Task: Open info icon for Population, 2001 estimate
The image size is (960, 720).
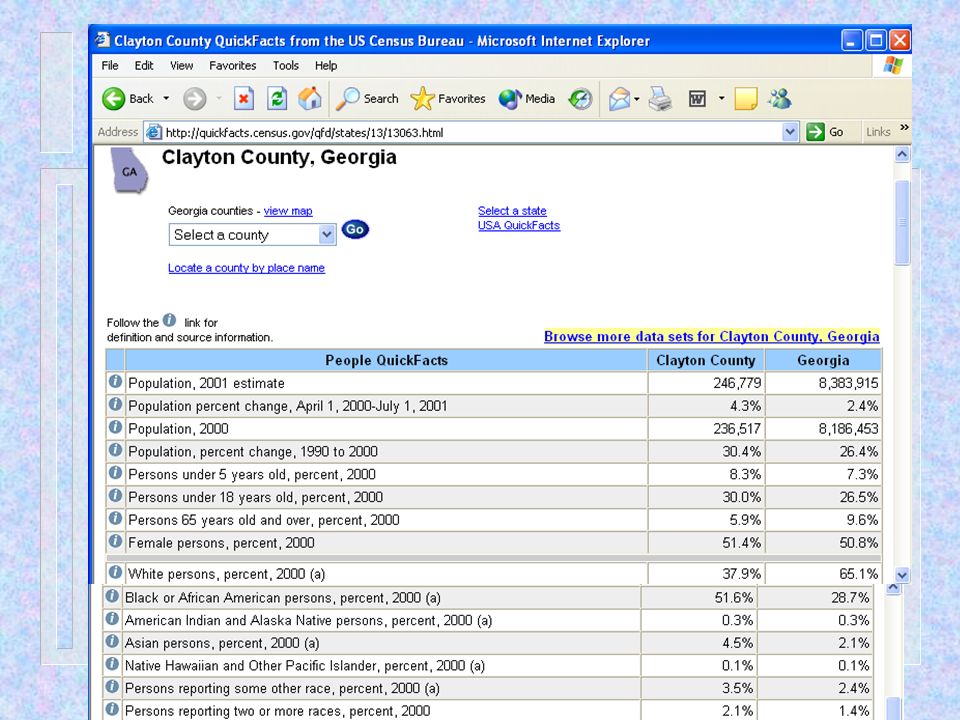Action: [x=115, y=381]
